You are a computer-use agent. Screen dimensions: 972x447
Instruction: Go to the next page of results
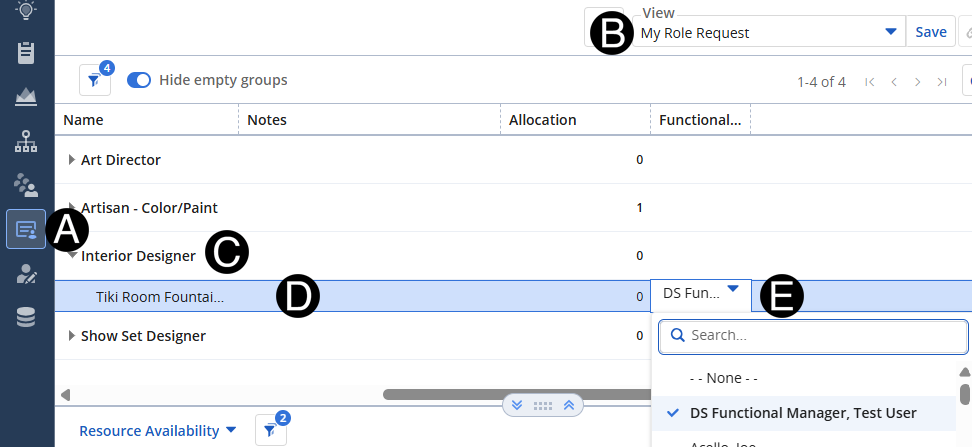[x=918, y=82]
